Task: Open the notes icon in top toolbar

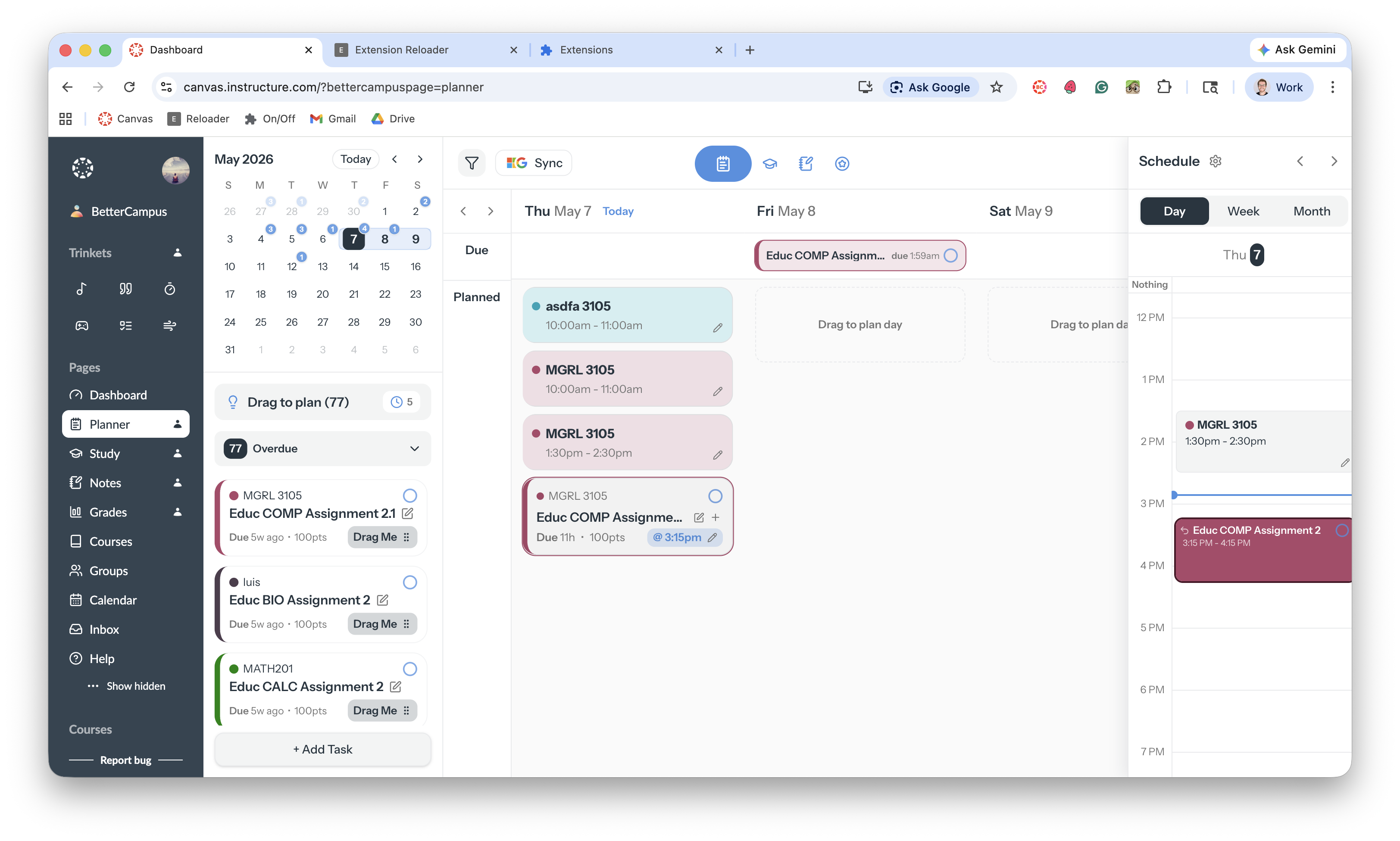Action: click(806, 164)
